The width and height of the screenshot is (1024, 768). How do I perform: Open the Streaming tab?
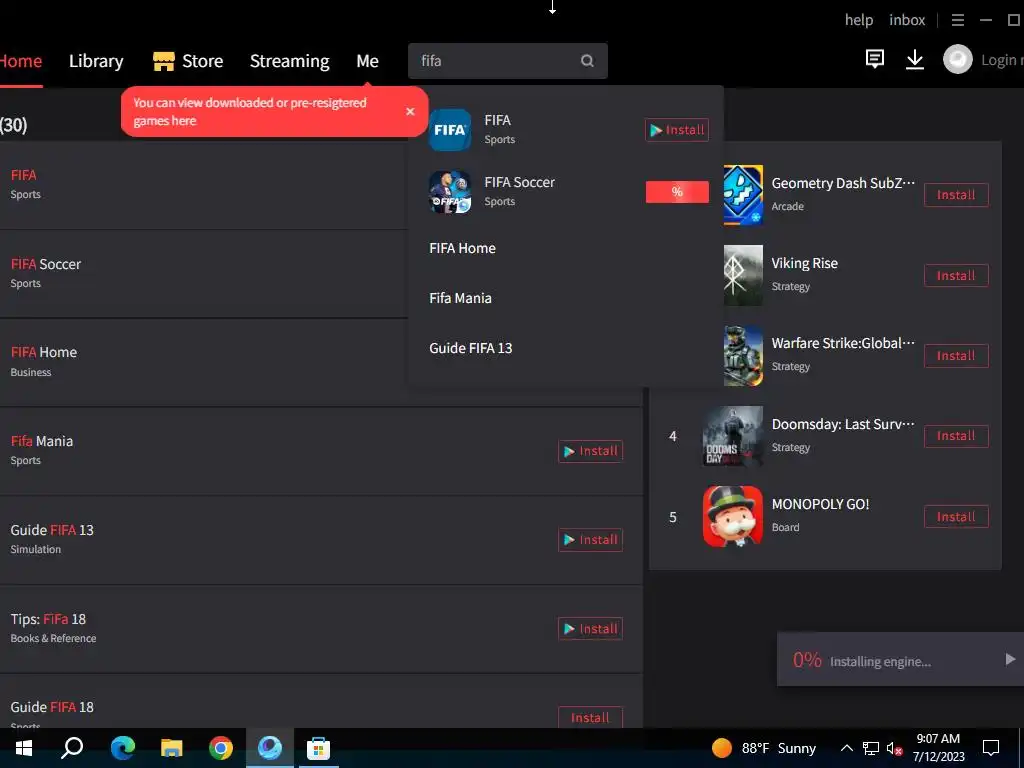click(x=289, y=61)
